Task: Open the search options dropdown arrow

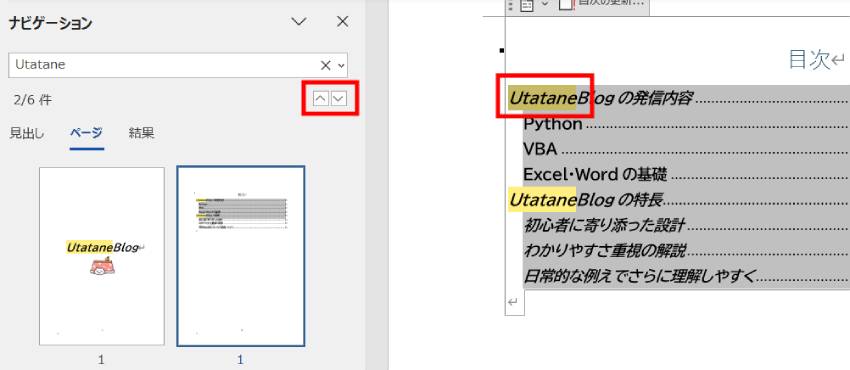Action: (341, 66)
